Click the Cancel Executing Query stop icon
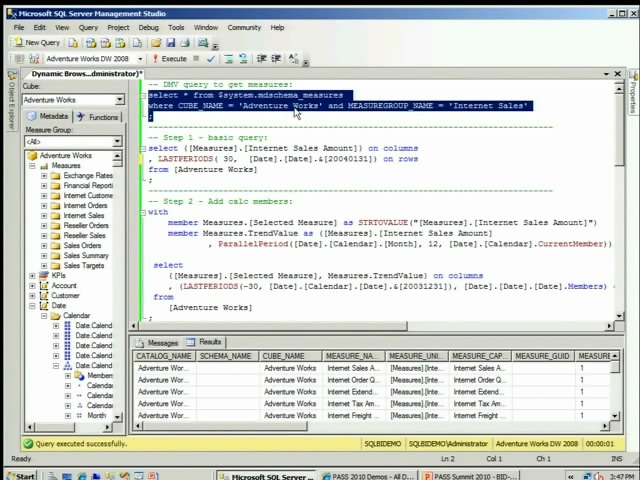Screen dimensions: 640x480 click(x=196, y=58)
